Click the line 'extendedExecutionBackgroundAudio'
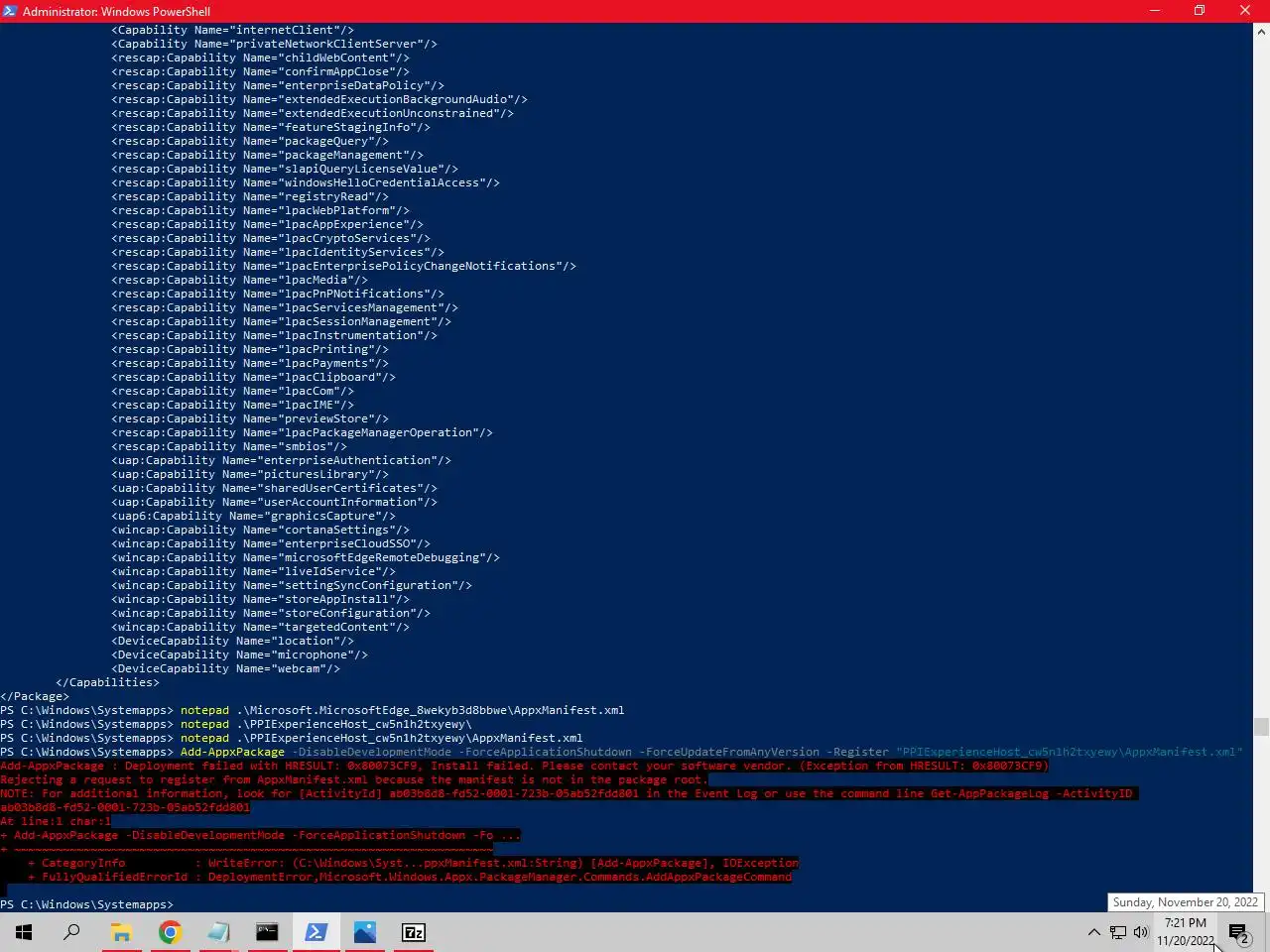This screenshot has width=1270, height=952. (319, 99)
